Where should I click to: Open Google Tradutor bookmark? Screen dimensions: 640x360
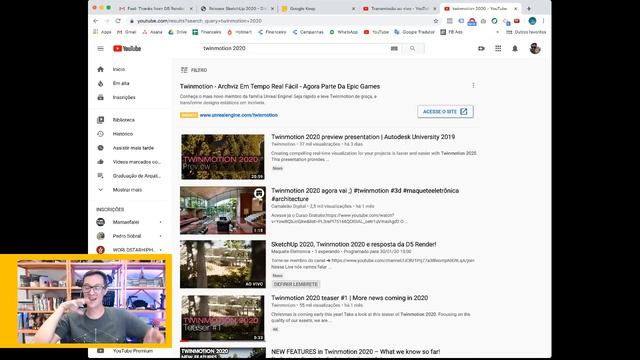coord(415,32)
